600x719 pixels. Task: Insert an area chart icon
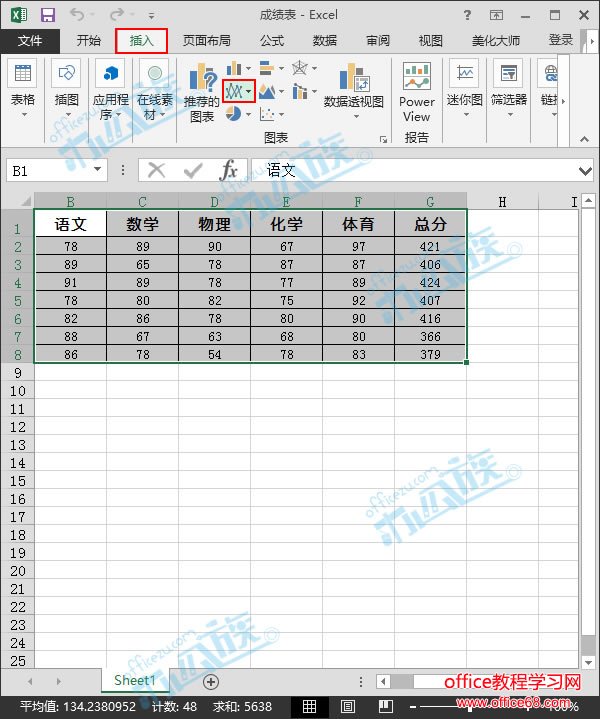267,91
